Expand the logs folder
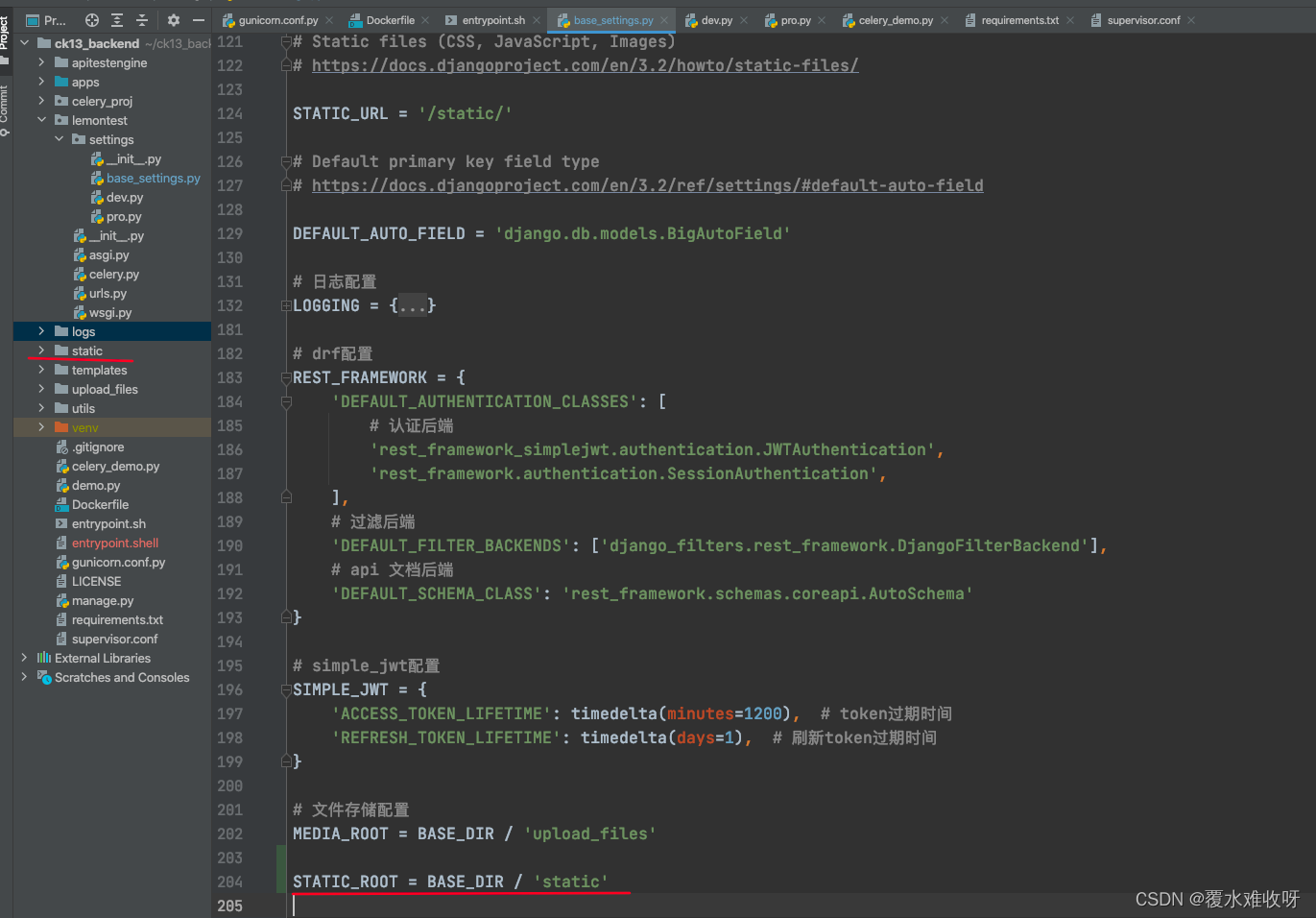 tap(41, 331)
